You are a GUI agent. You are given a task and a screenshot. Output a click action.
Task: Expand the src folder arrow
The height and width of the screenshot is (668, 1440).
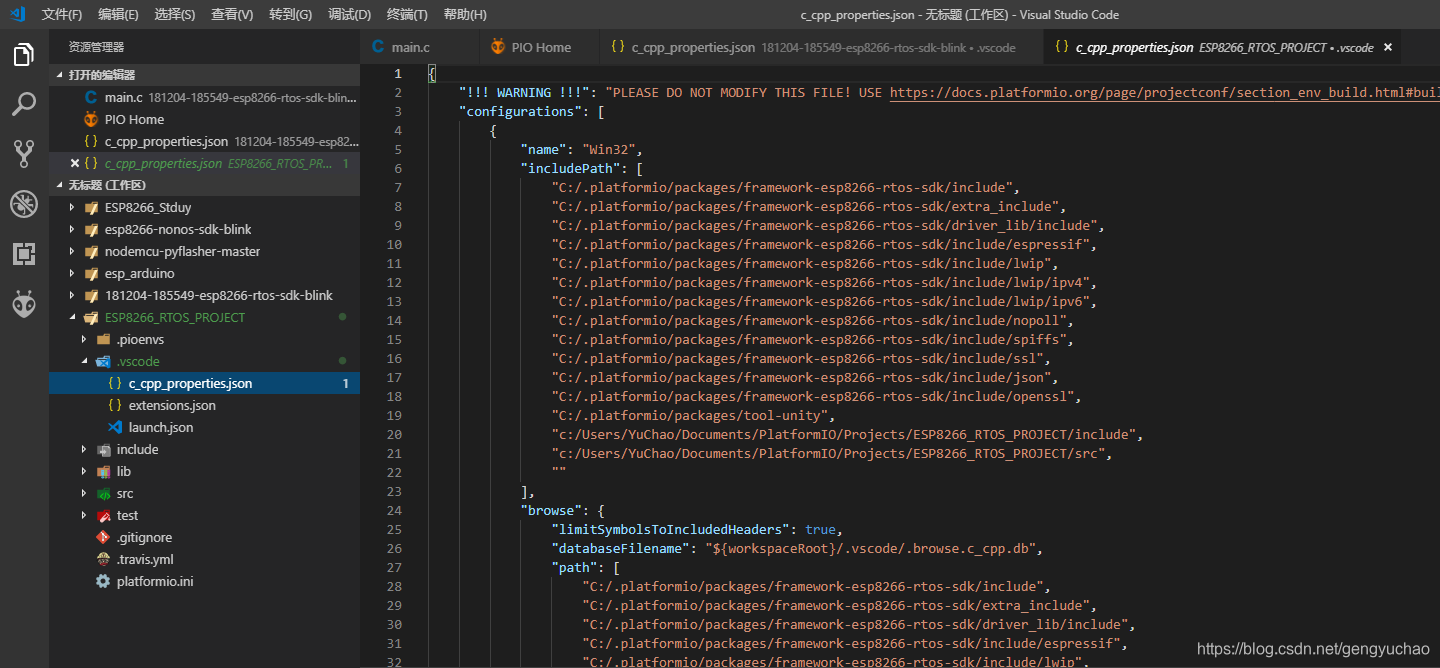coord(84,493)
